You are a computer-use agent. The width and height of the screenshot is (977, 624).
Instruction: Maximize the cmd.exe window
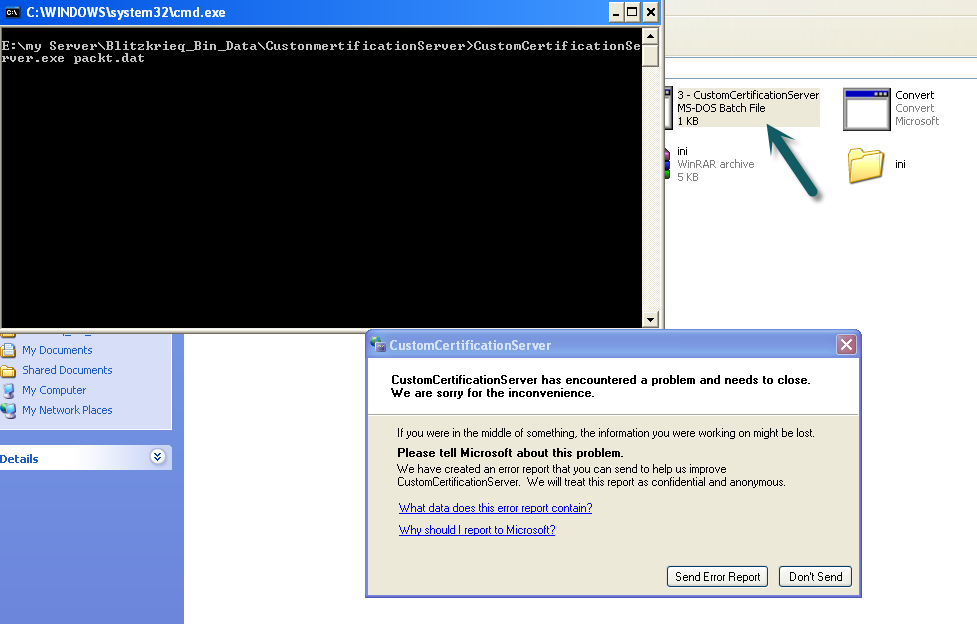(x=632, y=12)
